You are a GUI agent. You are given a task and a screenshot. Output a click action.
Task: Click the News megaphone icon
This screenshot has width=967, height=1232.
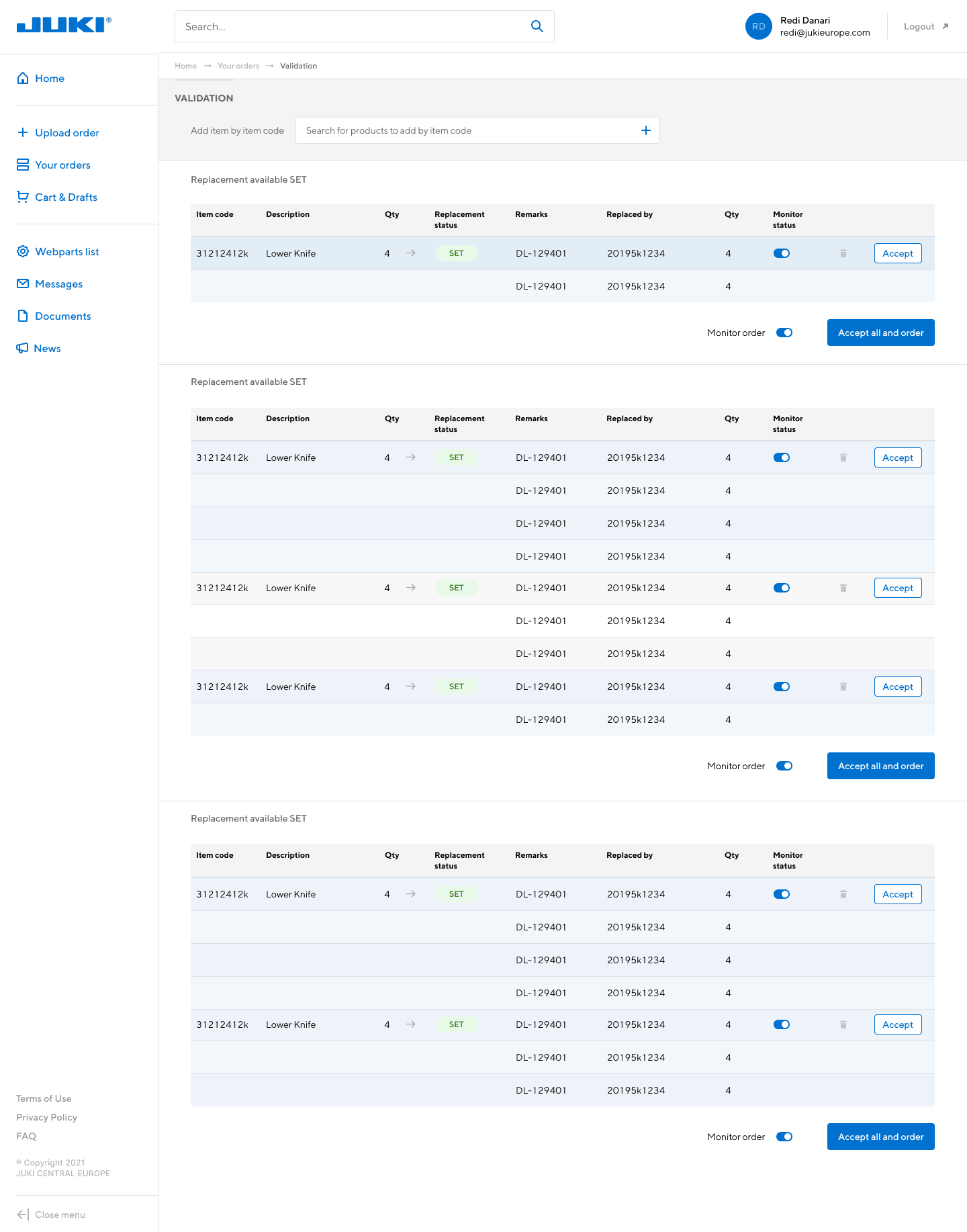pos(22,348)
